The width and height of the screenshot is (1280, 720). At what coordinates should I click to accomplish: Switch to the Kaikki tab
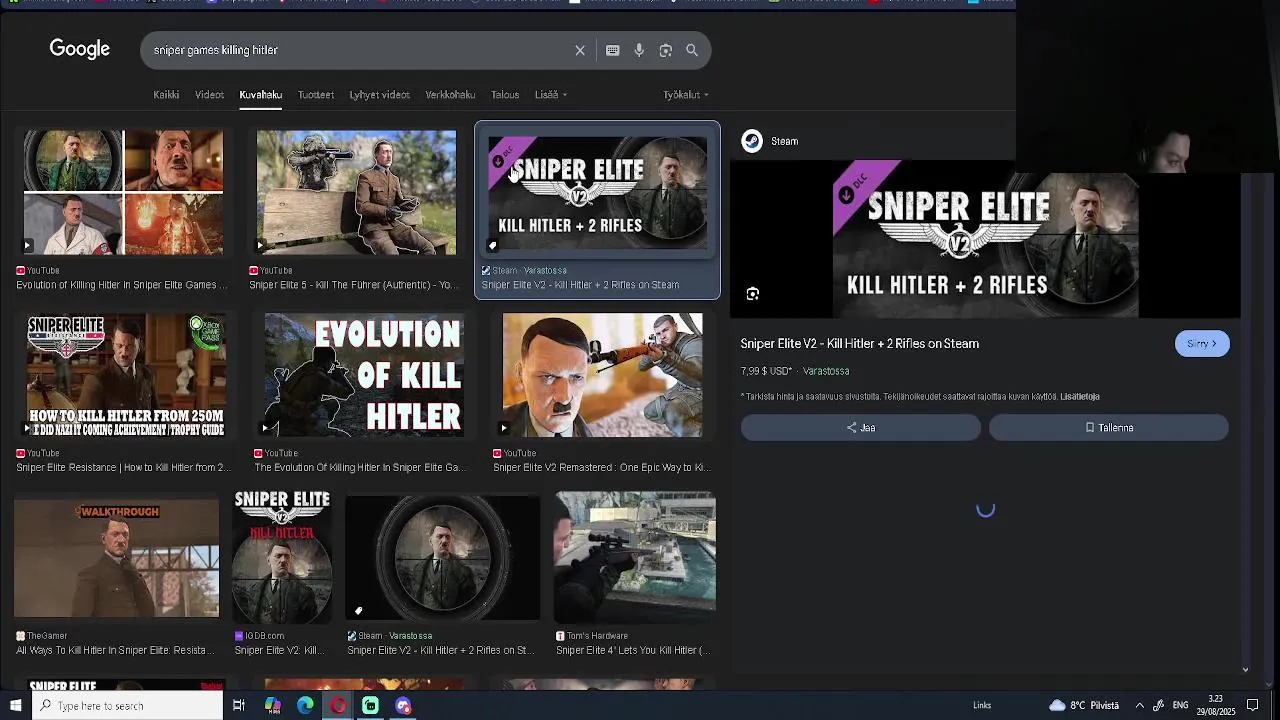(166, 95)
